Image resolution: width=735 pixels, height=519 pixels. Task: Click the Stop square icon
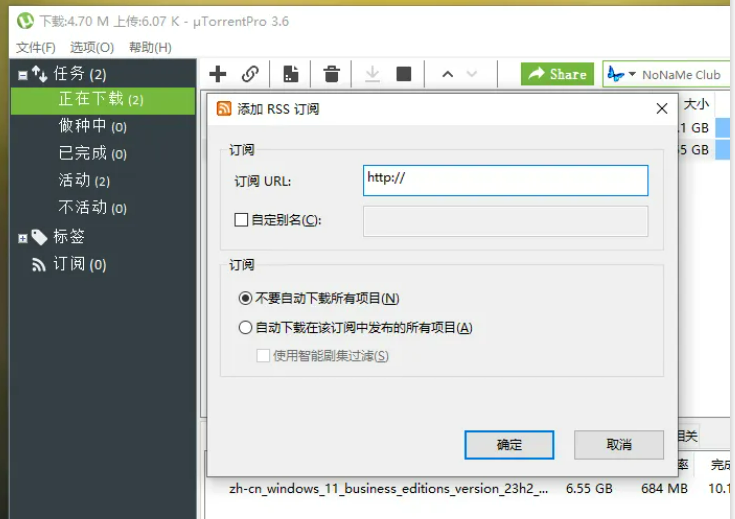tap(404, 74)
